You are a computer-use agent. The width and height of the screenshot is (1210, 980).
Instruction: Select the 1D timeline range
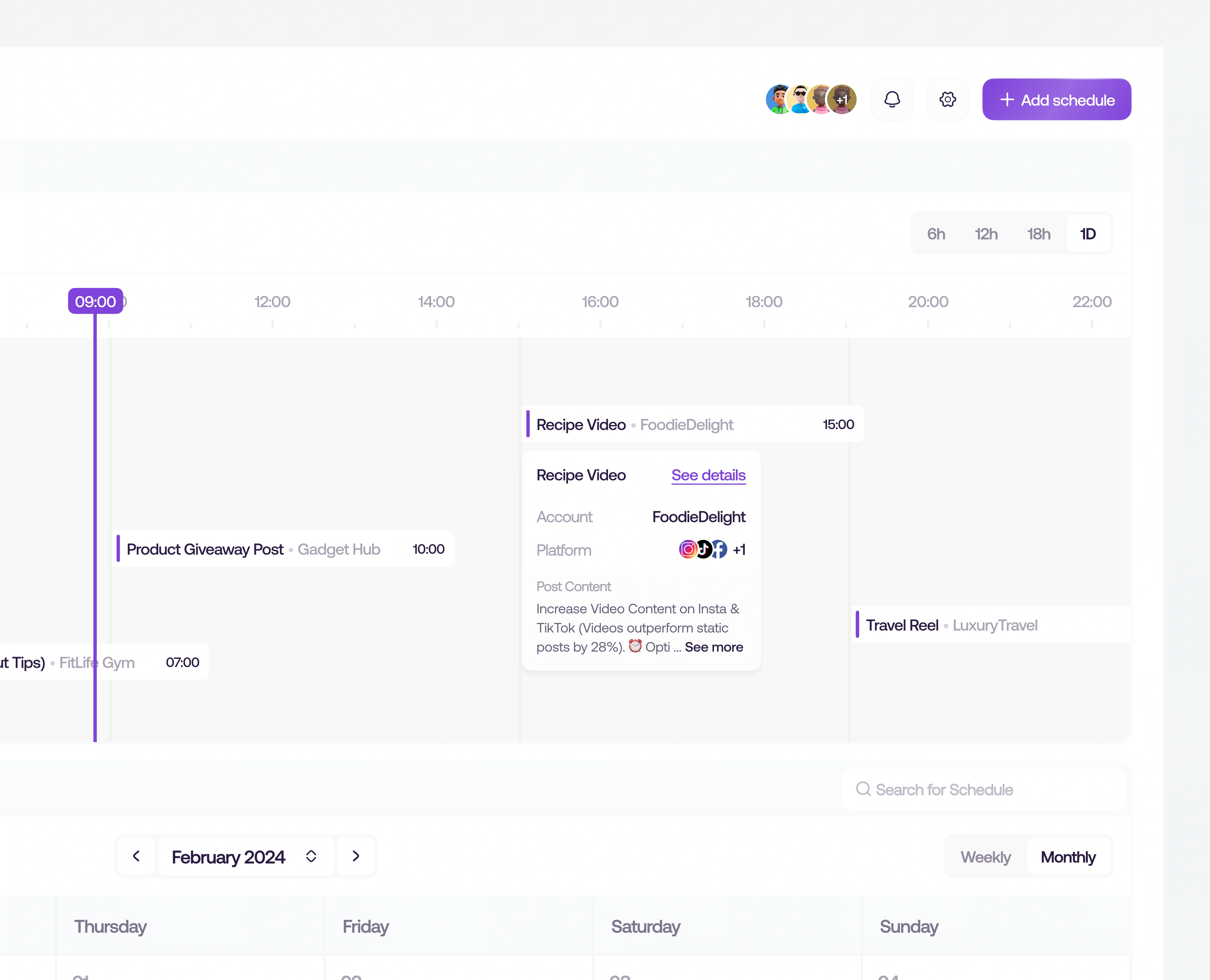point(1088,234)
